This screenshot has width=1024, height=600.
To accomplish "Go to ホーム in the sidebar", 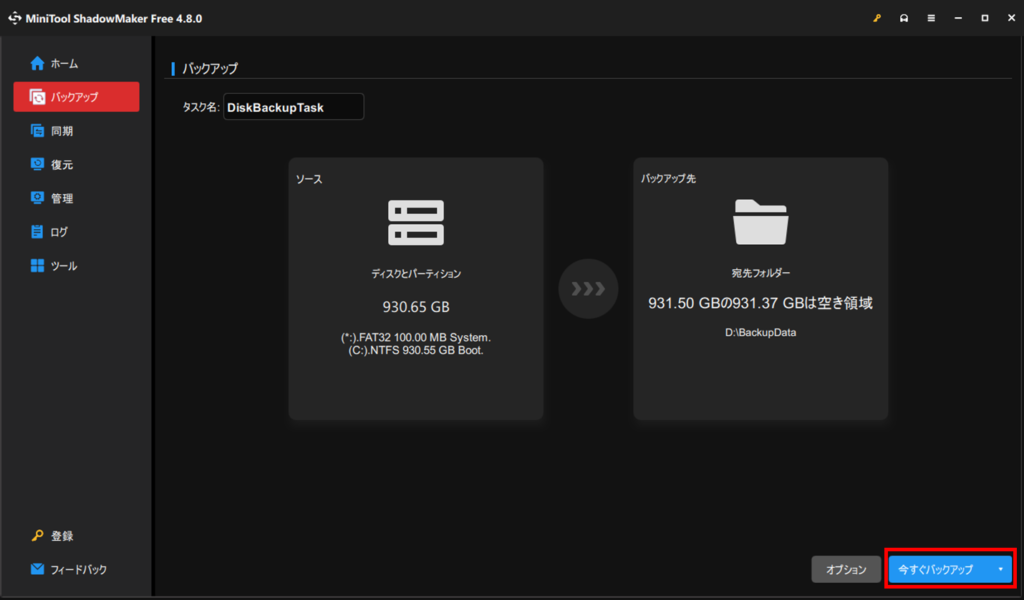I will pyautogui.click(x=64, y=63).
